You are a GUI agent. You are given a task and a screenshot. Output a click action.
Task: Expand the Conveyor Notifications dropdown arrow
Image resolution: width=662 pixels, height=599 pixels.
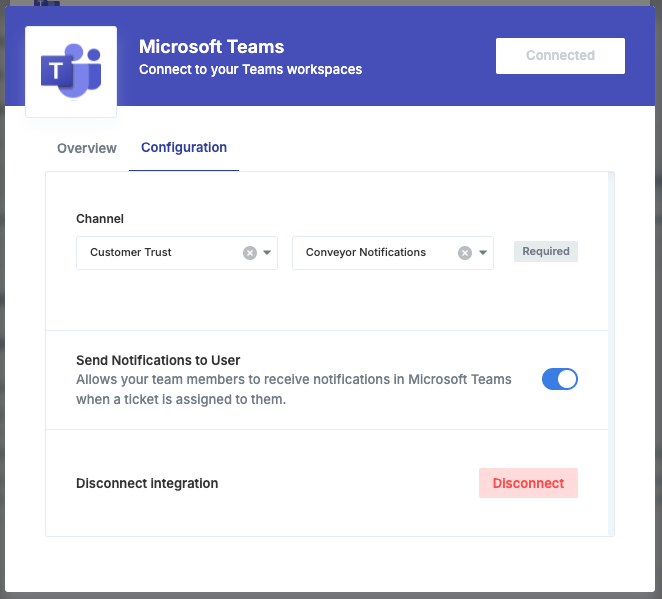tap(483, 252)
